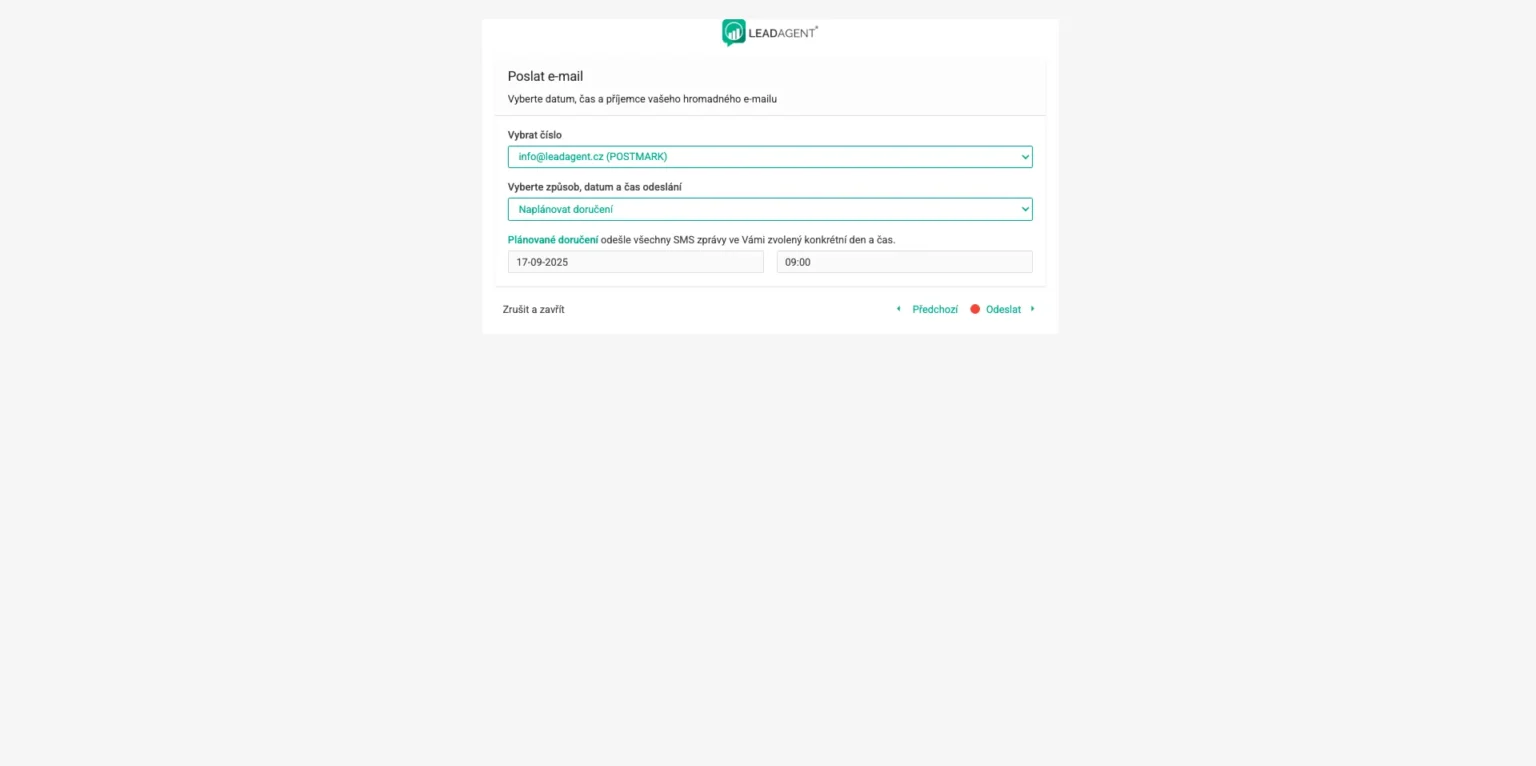1536x766 pixels.
Task: Expand the chevron on Naplánovat doručení field
Action: [x=1025, y=209]
